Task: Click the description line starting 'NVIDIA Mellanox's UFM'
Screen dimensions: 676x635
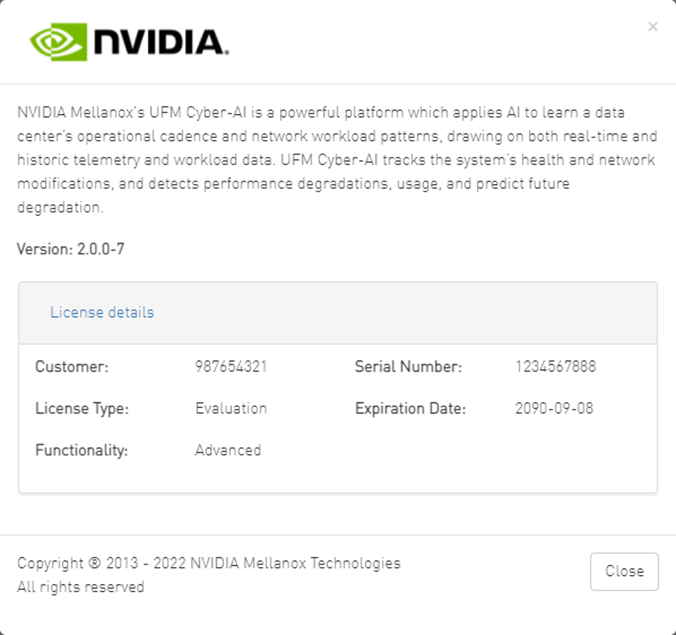Action: (335, 112)
